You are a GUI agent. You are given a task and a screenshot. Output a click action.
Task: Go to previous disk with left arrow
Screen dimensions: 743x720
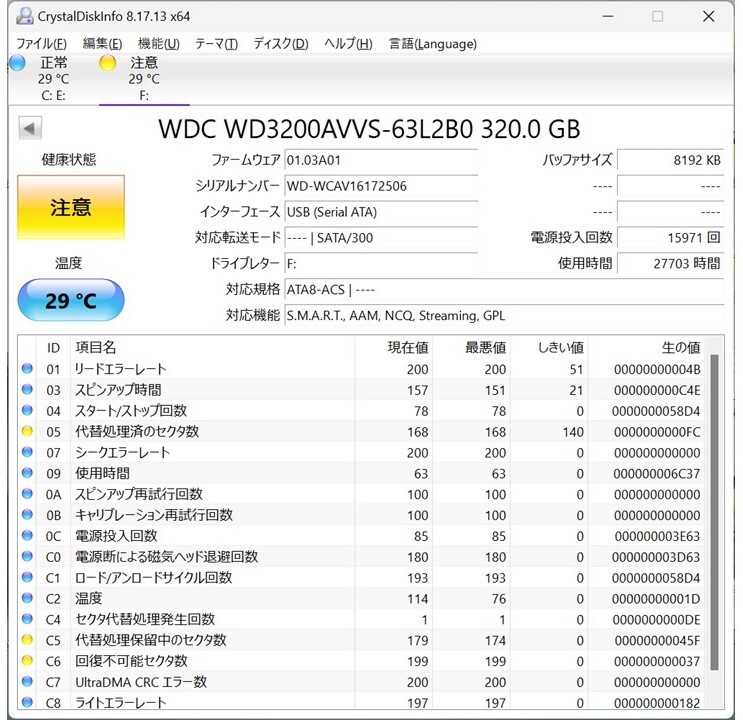click(30, 128)
